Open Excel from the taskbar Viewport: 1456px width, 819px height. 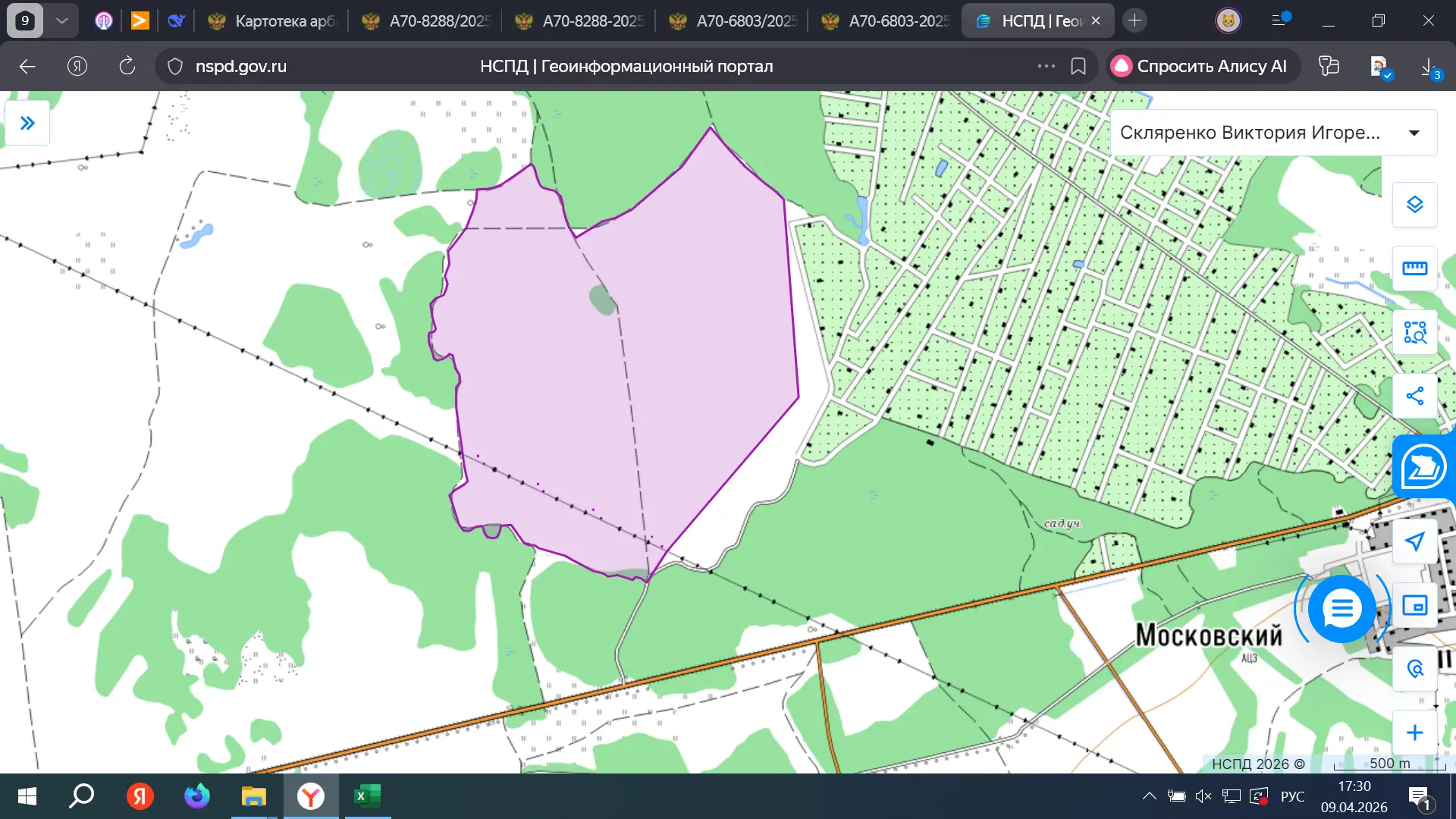click(368, 796)
